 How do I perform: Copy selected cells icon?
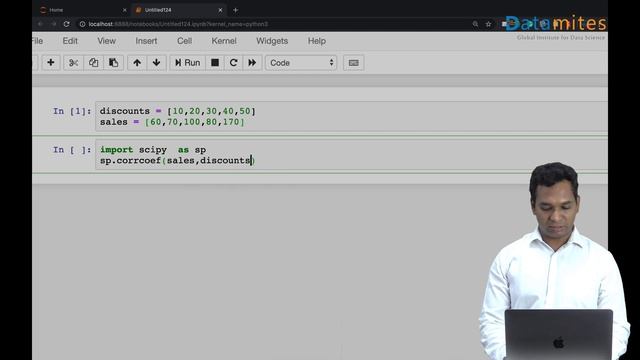tap(93, 62)
